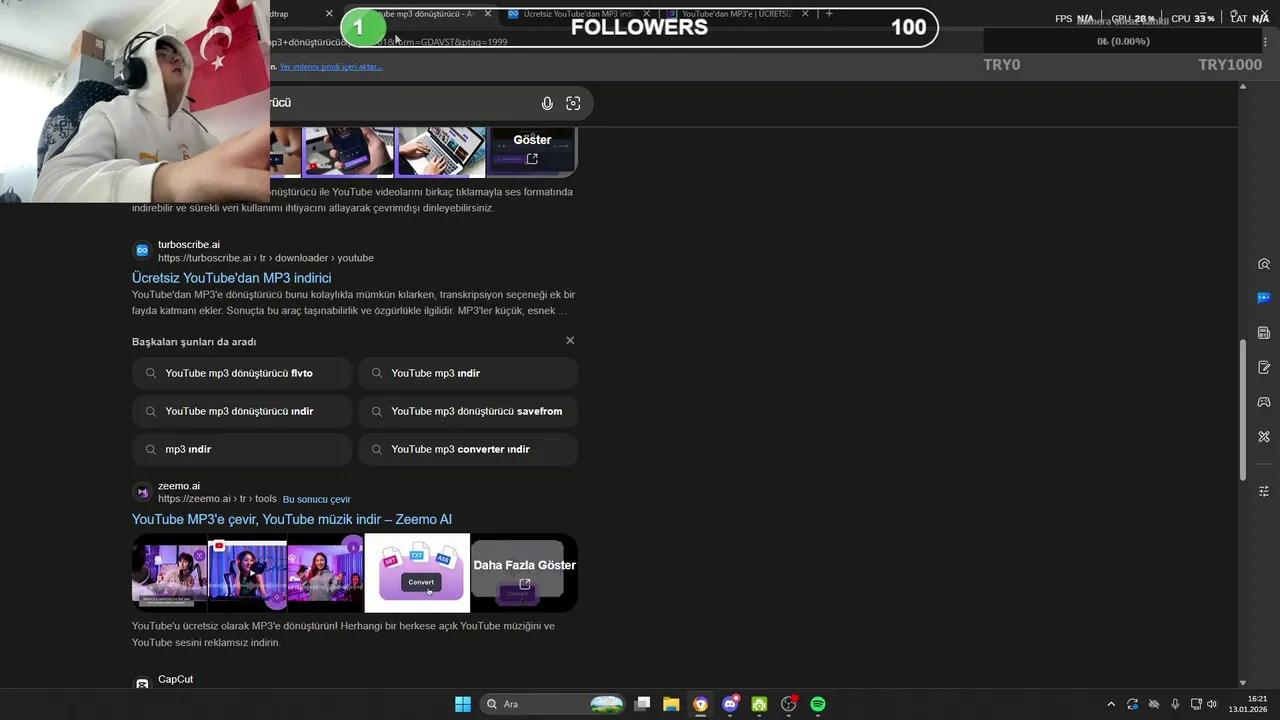Click the 'zeemo.ai' site name
This screenshot has width=1280, height=720.
tap(179, 486)
